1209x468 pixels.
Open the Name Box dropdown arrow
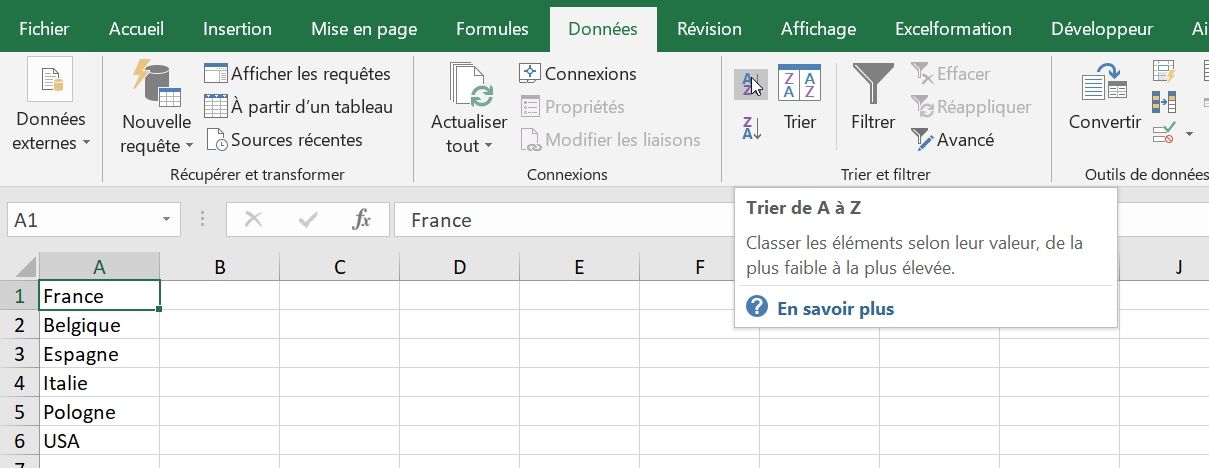tap(166, 220)
